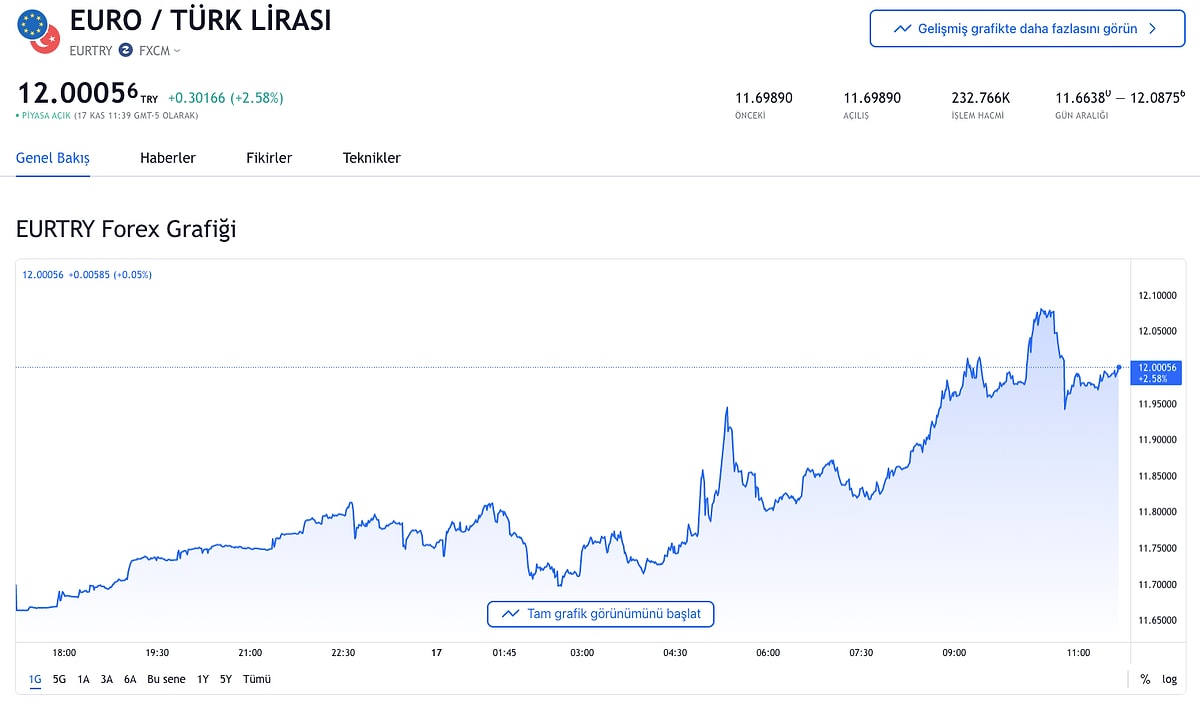
Task: Click the chart icon in full view button
Action: [x=510, y=613]
